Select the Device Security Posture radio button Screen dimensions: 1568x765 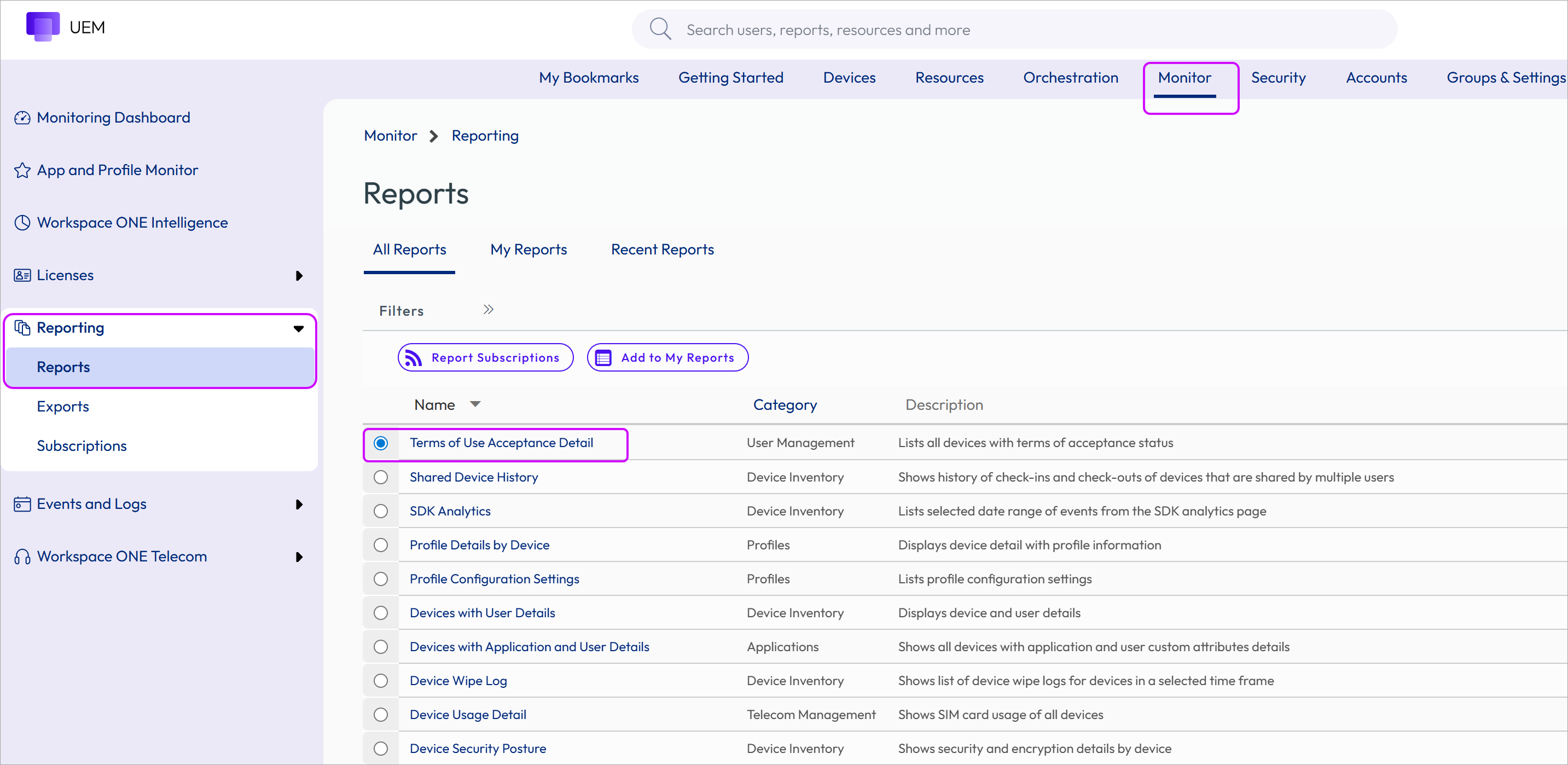click(381, 749)
